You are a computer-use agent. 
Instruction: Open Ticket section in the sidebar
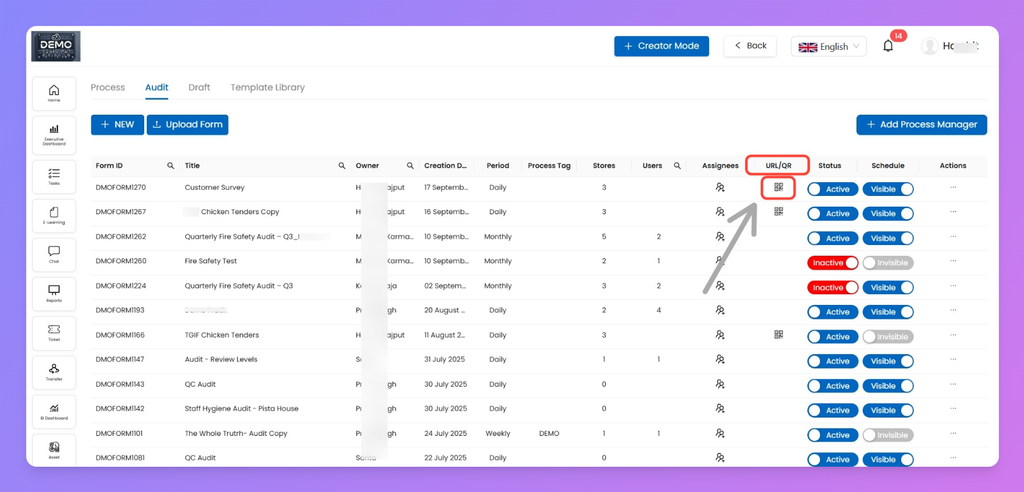click(x=54, y=333)
